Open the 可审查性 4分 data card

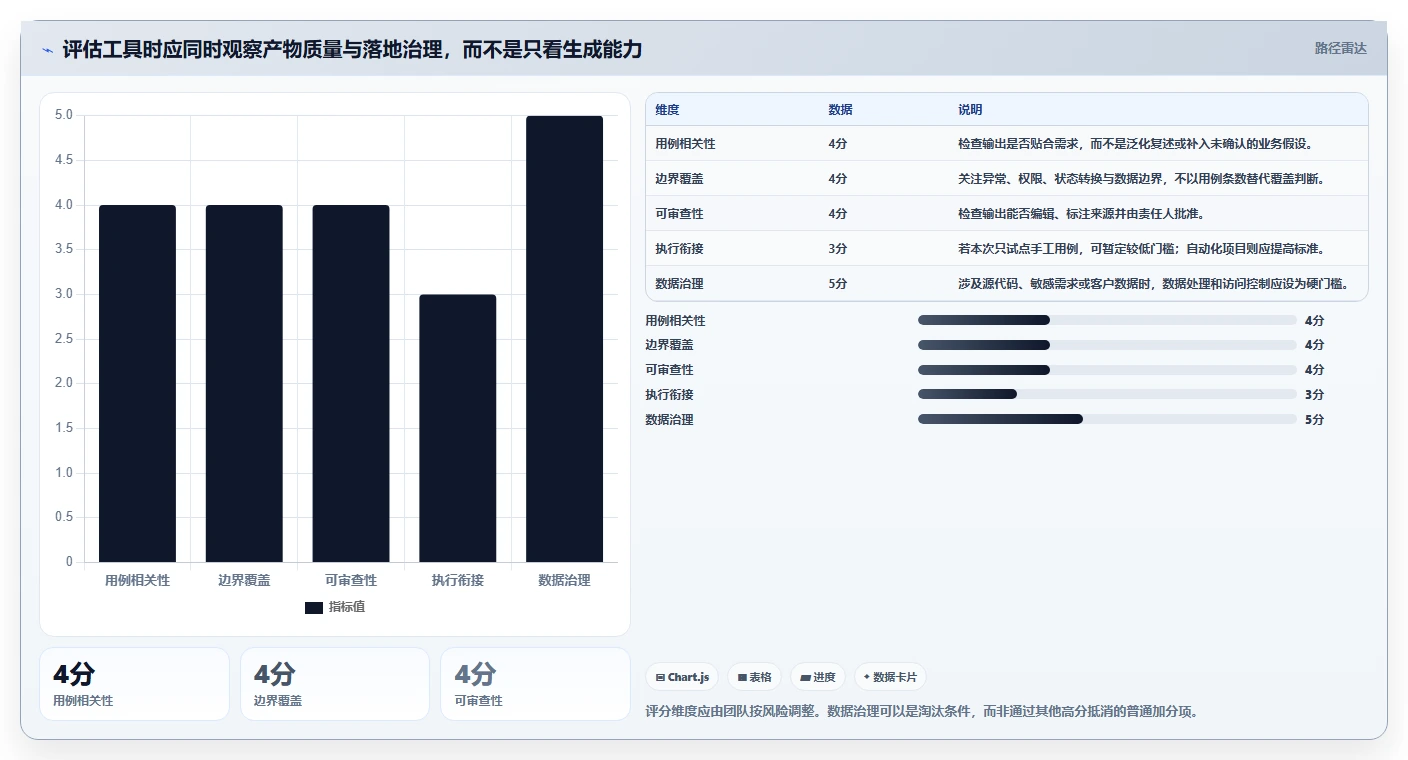pyautogui.click(x=535, y=684)
